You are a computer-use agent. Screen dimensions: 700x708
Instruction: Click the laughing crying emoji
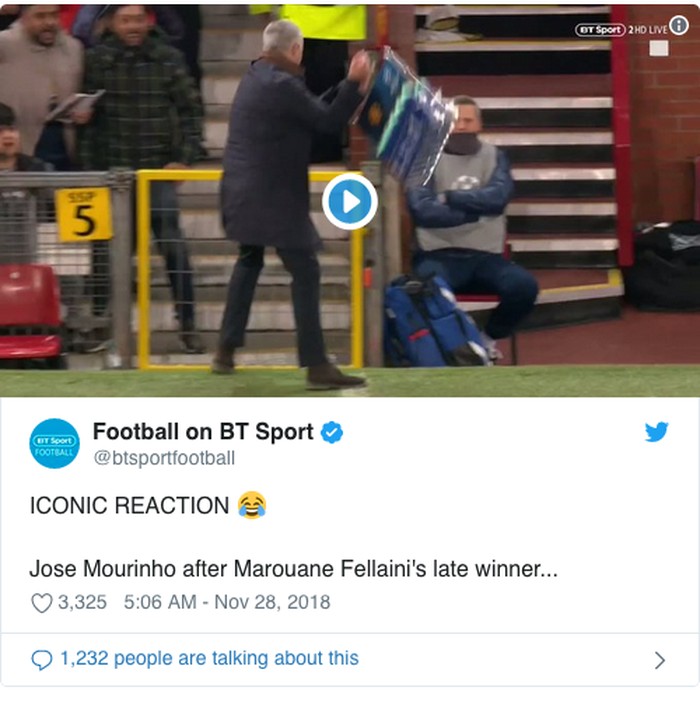pyautogui.click(x=252, y=505)
